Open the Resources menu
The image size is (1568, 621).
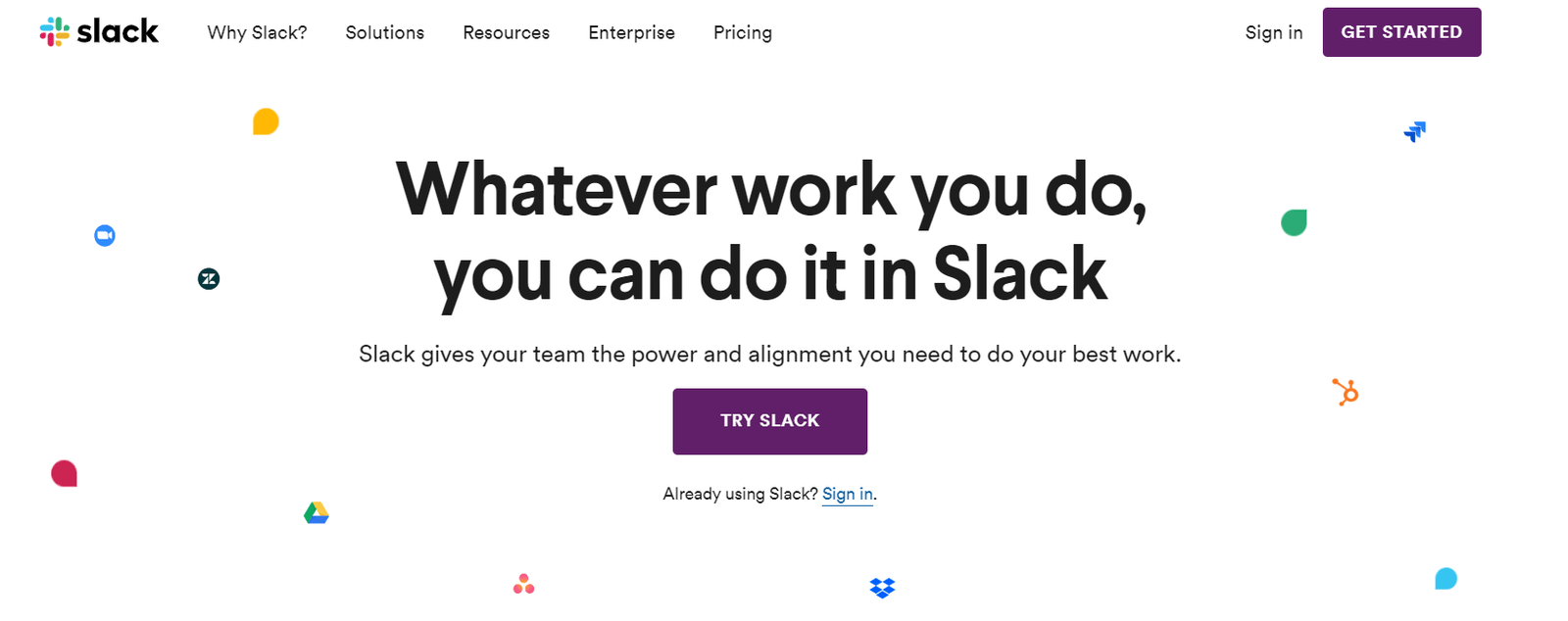[506, 32]
